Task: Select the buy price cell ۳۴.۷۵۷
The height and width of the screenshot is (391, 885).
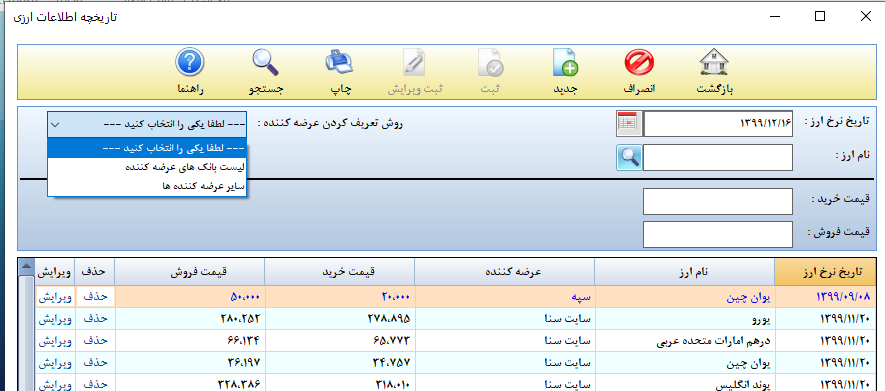Action: [x=339, y=363]
